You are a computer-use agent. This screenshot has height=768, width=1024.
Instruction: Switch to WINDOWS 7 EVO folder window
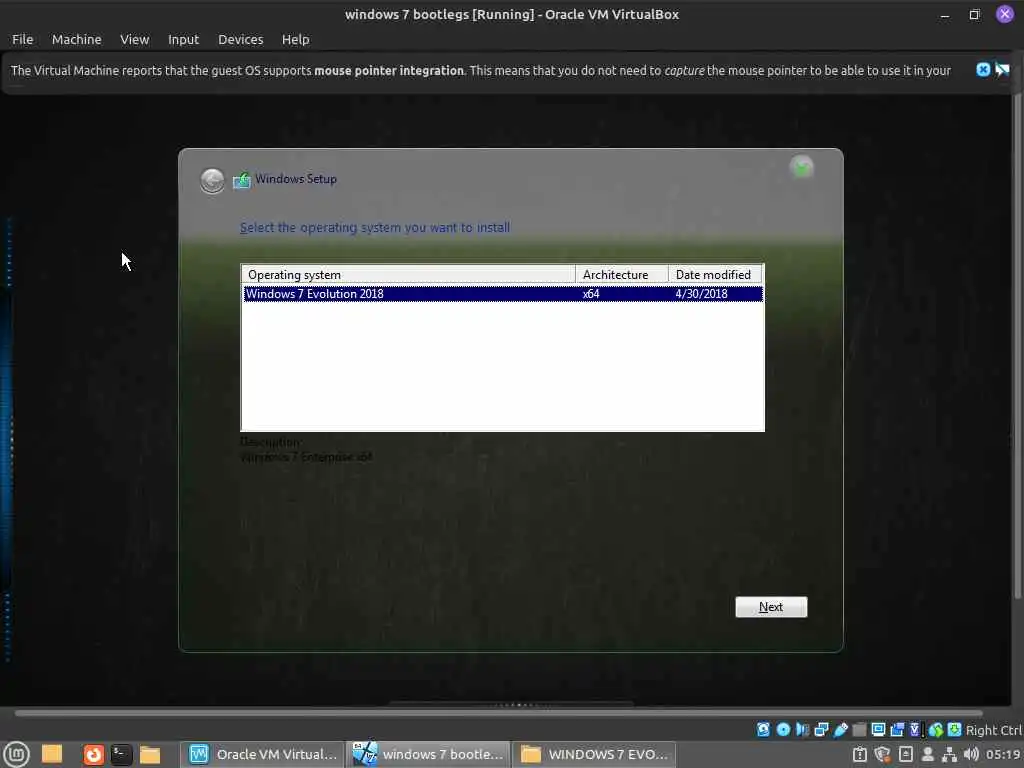(594, 754)
